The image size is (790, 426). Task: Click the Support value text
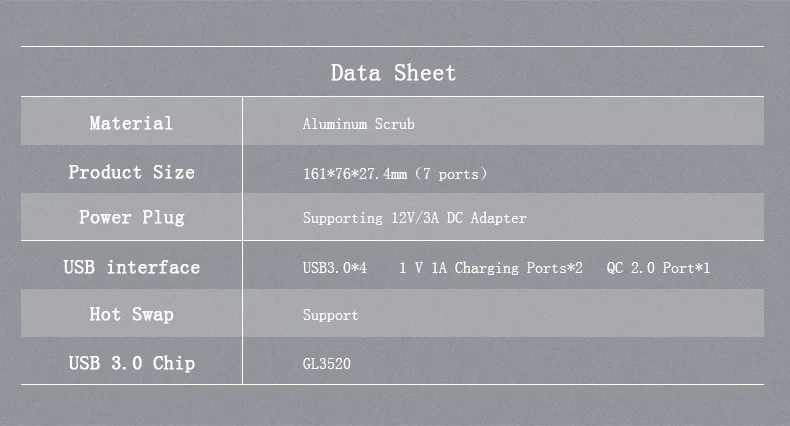(330, 316)
